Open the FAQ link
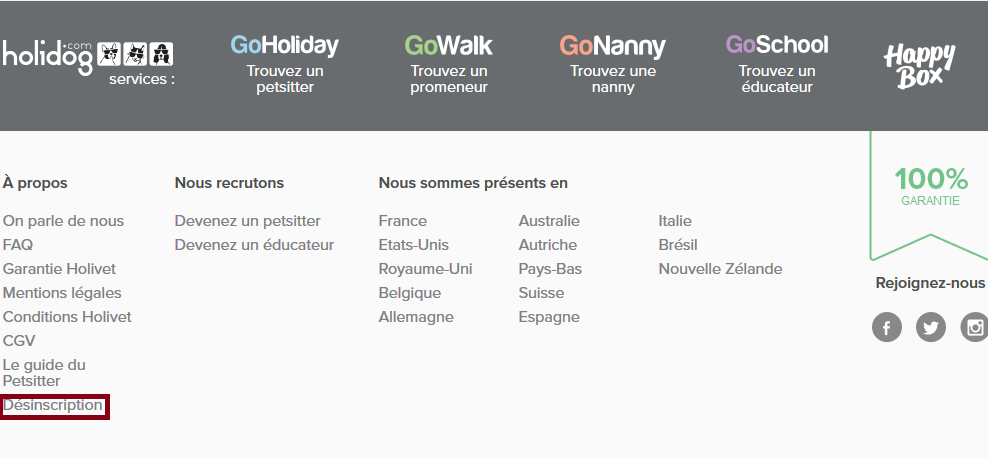The image size is (988, 458). 18,245
